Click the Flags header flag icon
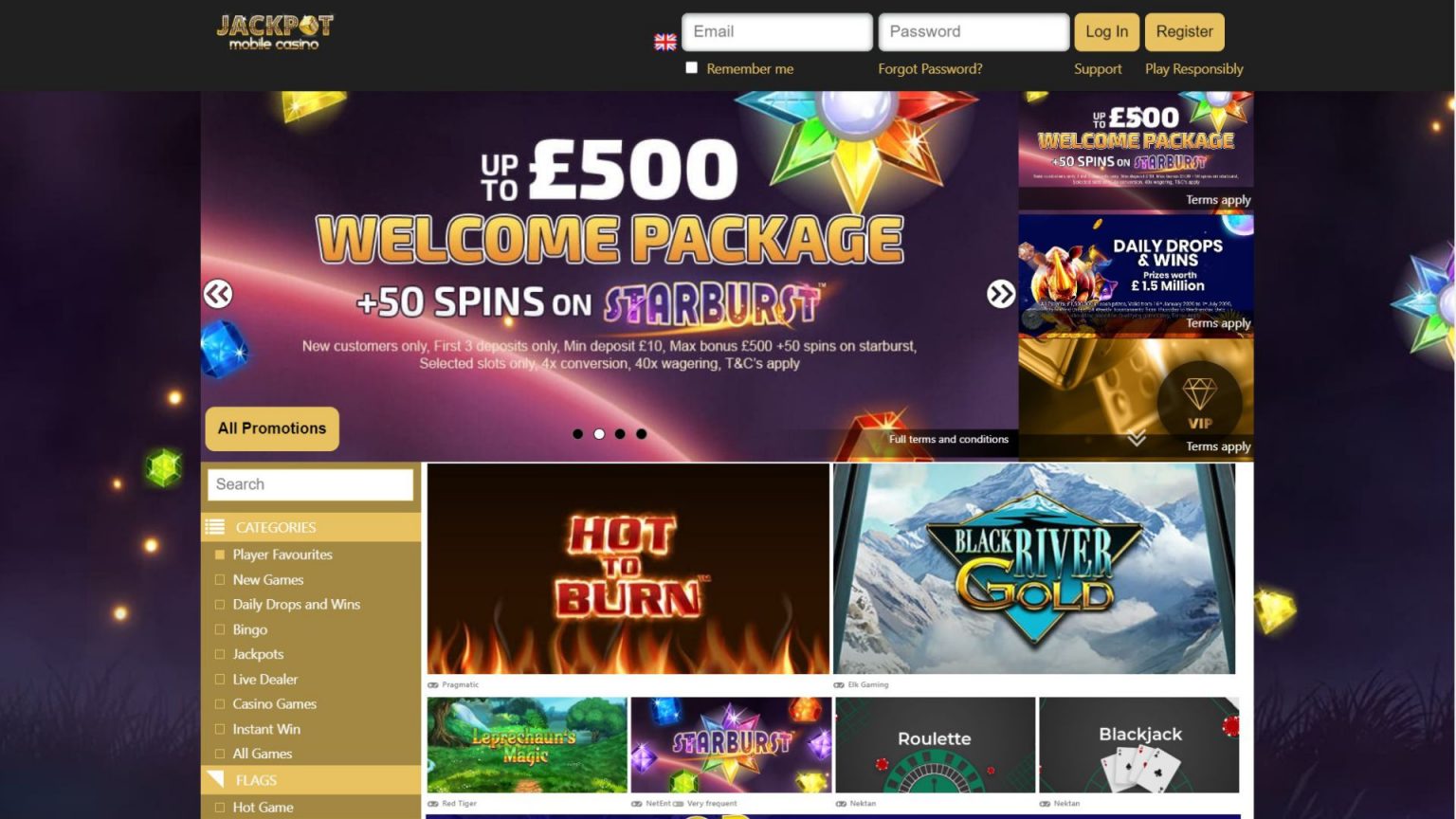The width and height of the screenshot is (1456, 819). tap(216, 779)
